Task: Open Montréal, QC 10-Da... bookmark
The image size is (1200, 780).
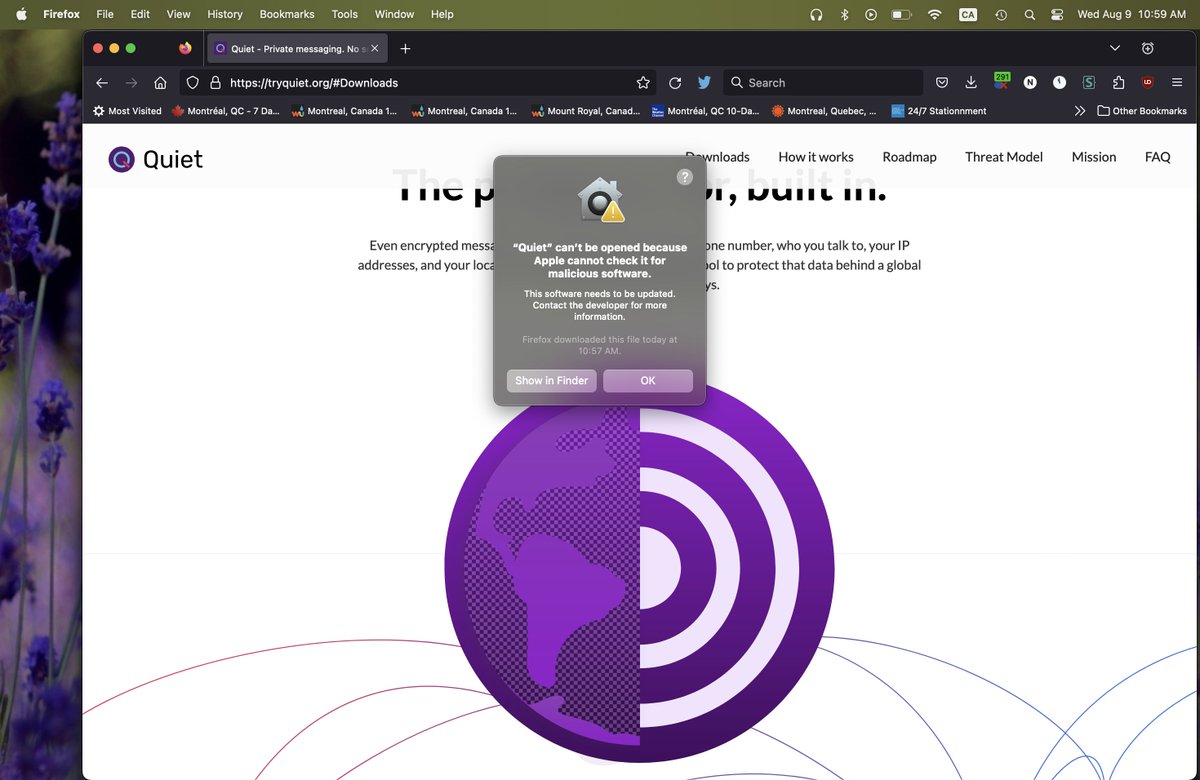Action: point(706,111)
